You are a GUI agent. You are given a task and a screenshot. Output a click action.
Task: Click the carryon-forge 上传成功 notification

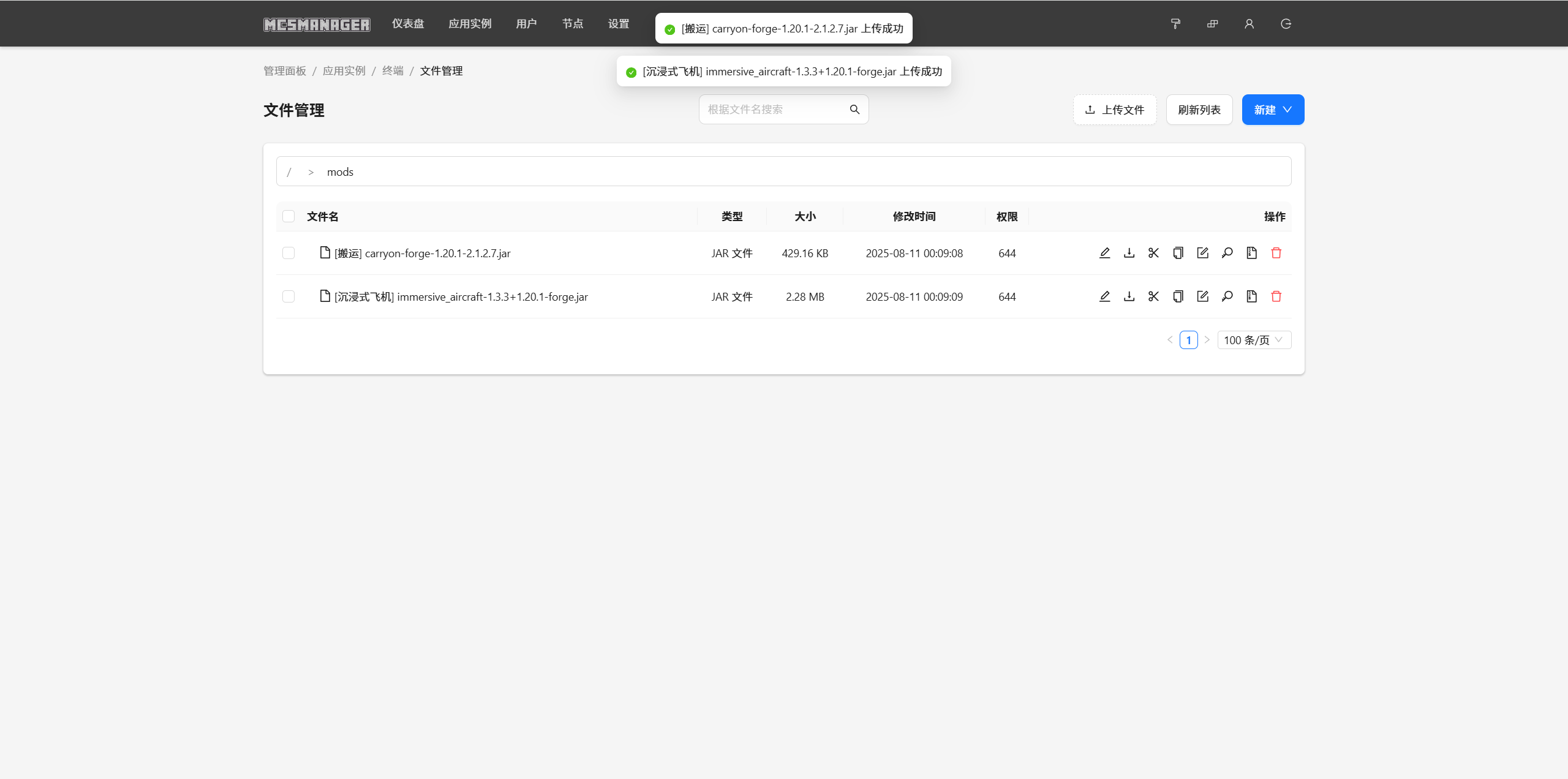point(784,28)
